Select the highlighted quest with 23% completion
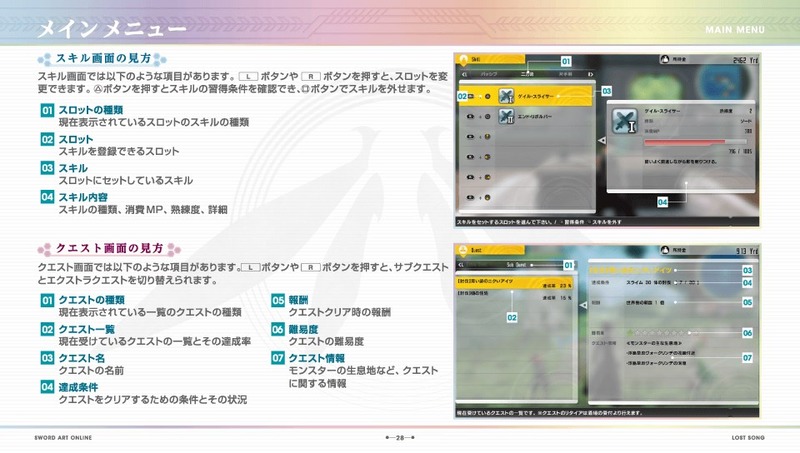This screenshot has width=800, height=453. click(x=514, y=283)
